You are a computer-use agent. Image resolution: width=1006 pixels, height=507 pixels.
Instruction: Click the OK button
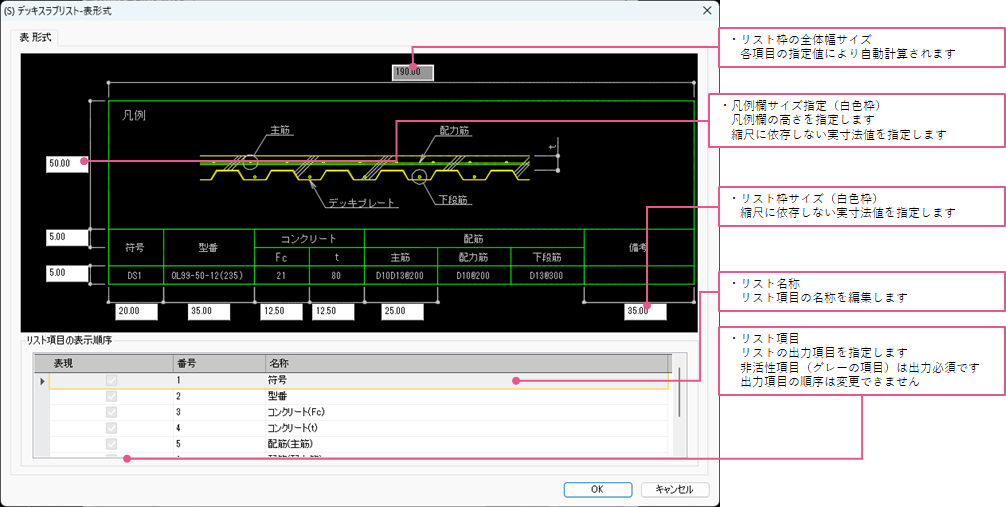(x=598, y=489)
